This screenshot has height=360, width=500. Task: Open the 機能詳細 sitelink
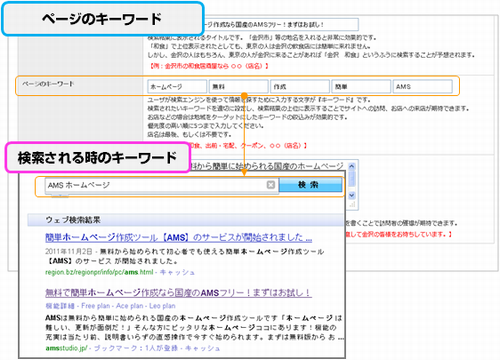click(60, 306)
